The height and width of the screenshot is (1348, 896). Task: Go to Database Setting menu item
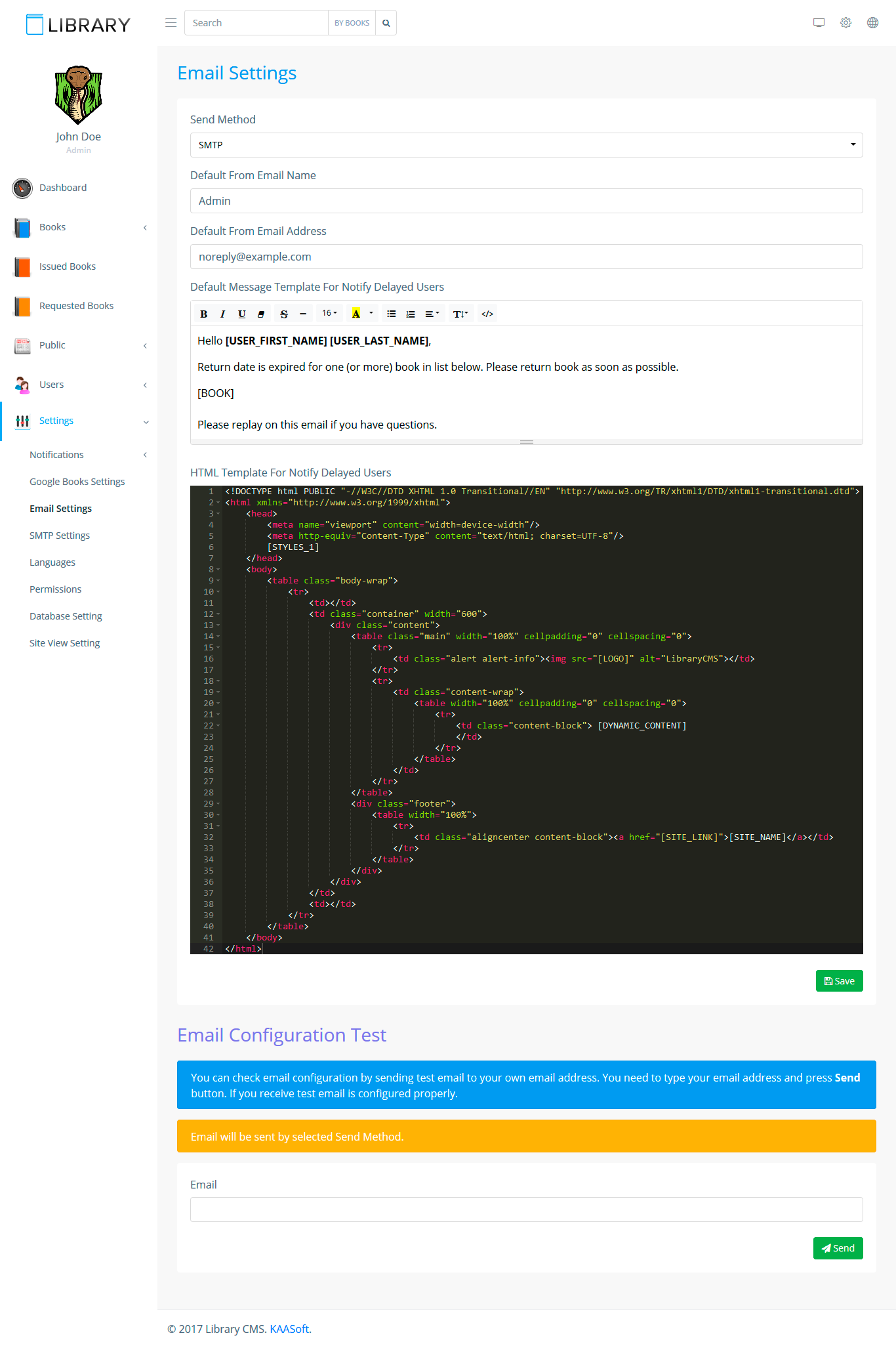click(x=66, y=616)
